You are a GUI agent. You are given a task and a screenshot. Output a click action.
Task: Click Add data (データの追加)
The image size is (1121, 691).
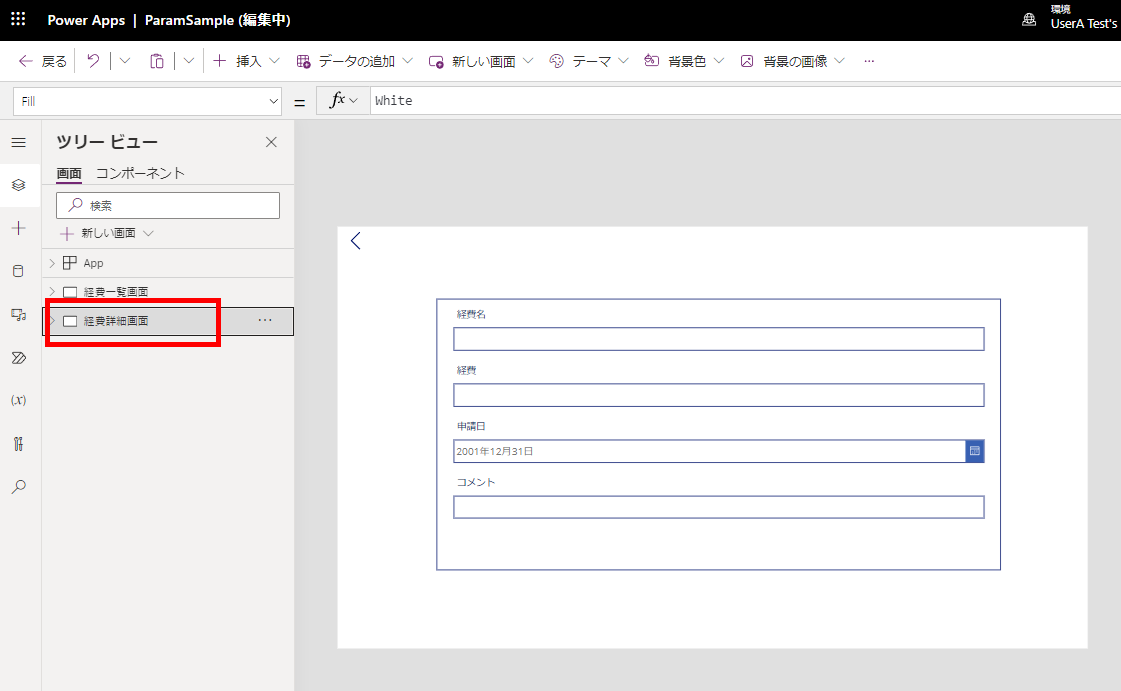(x=355, y=61)
